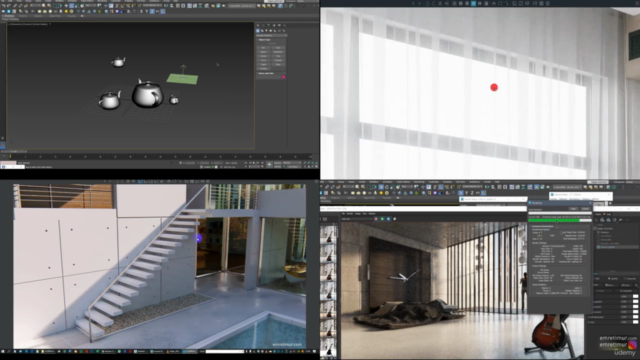Click Plane button in Object Type rollout
Image resolution: width=640 pixels, height=360 pixels.
tap(278, 64)
